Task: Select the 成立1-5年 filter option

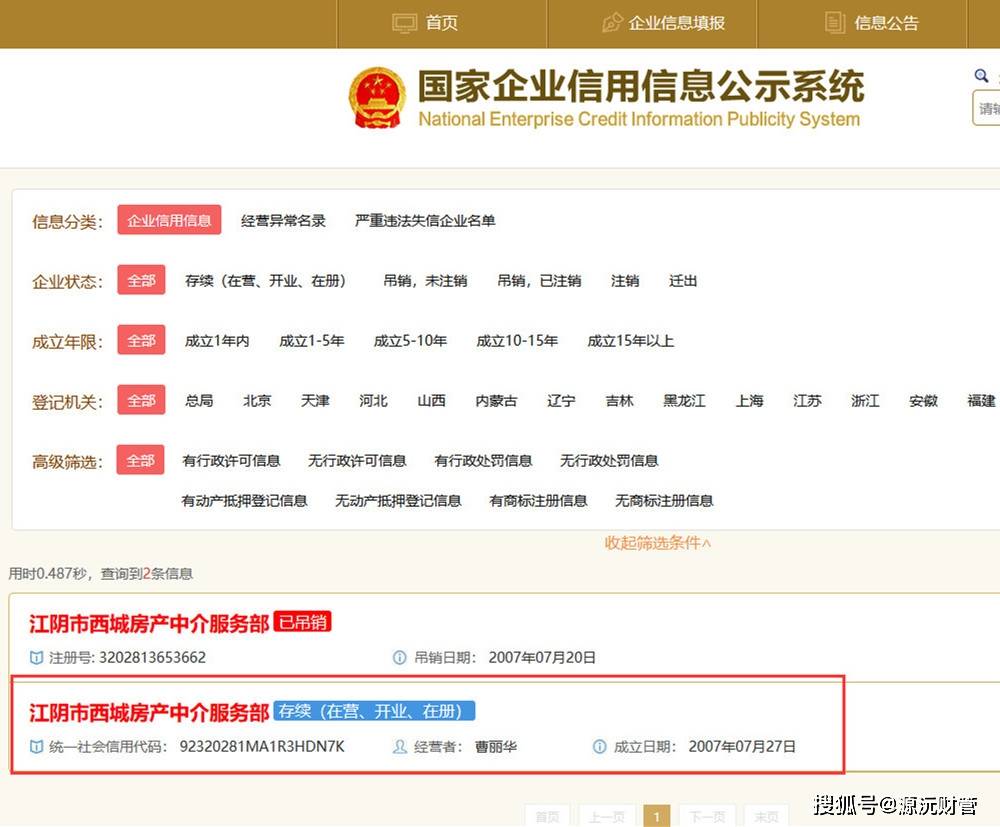Action: [311, 341]
